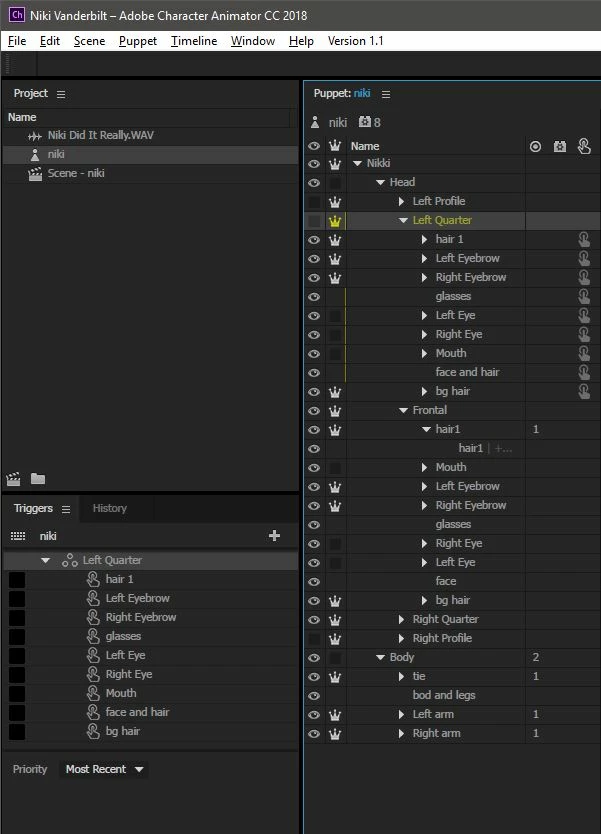
Task: Click the triggers column header hand icon
Action: click(x=584, y=146)
